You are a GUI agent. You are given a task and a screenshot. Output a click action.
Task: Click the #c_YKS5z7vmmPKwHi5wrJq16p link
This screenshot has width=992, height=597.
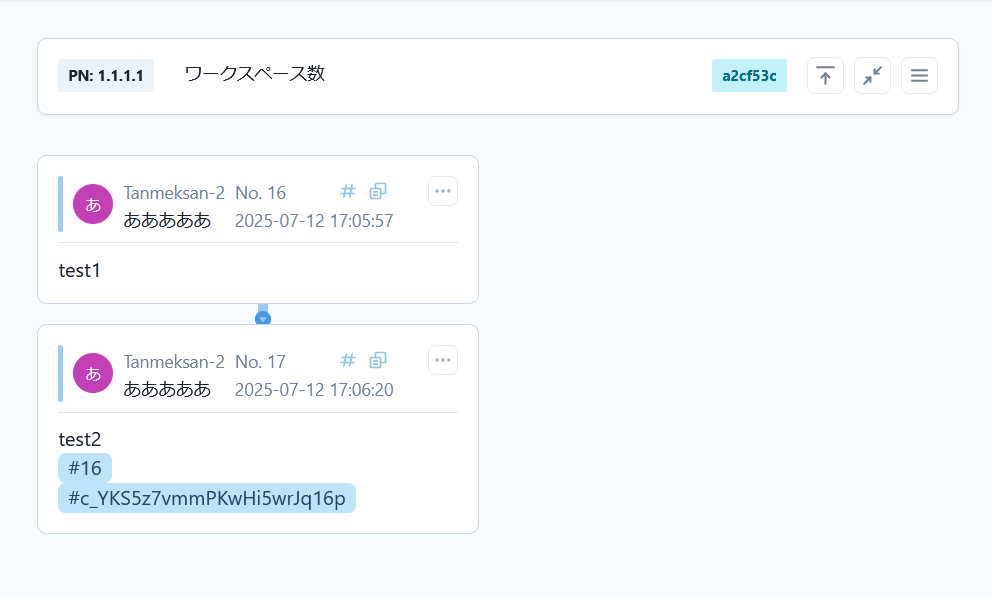[x=207, y=497]
